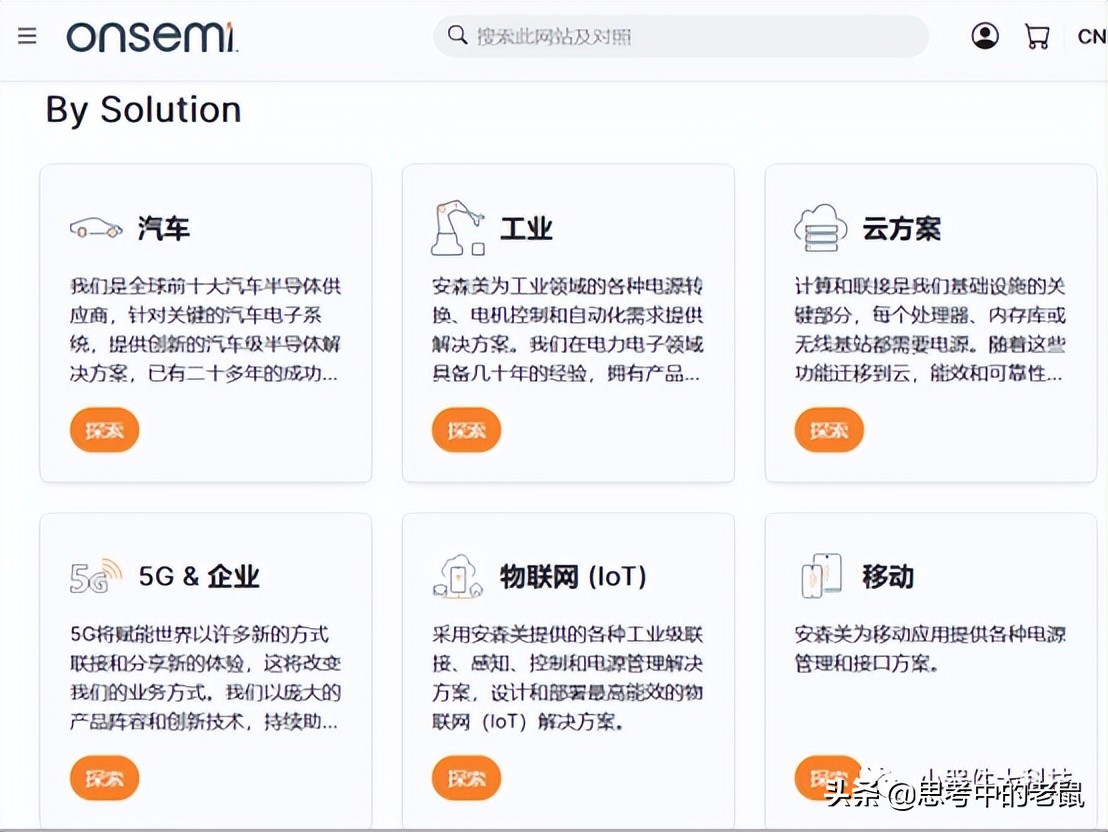Screen dimensions: 1108x832
Task: Open the user account profile icon
Action: pyautogui.click(x=985, y=34)
